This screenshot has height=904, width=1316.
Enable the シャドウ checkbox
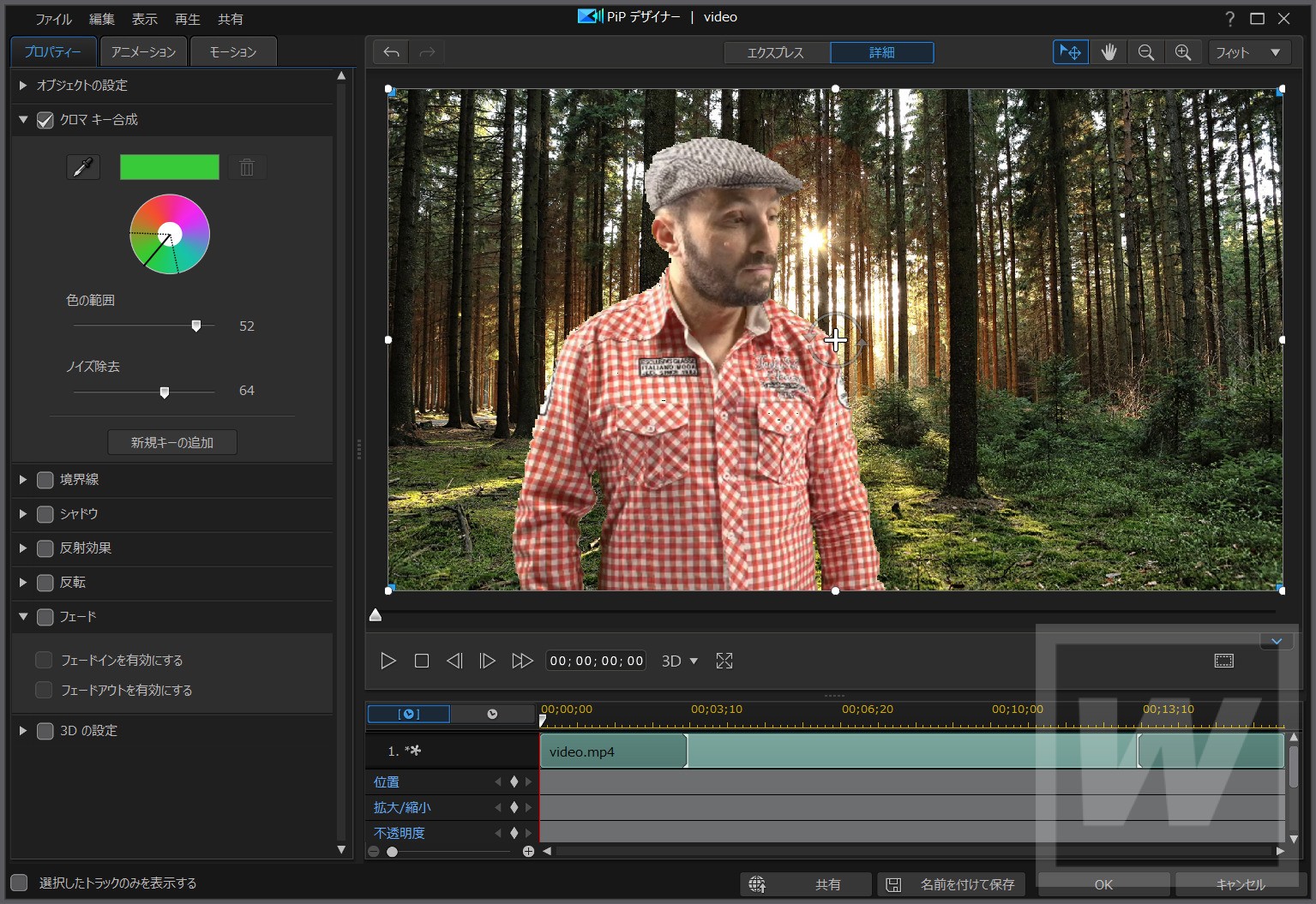[x=45, y=514]
